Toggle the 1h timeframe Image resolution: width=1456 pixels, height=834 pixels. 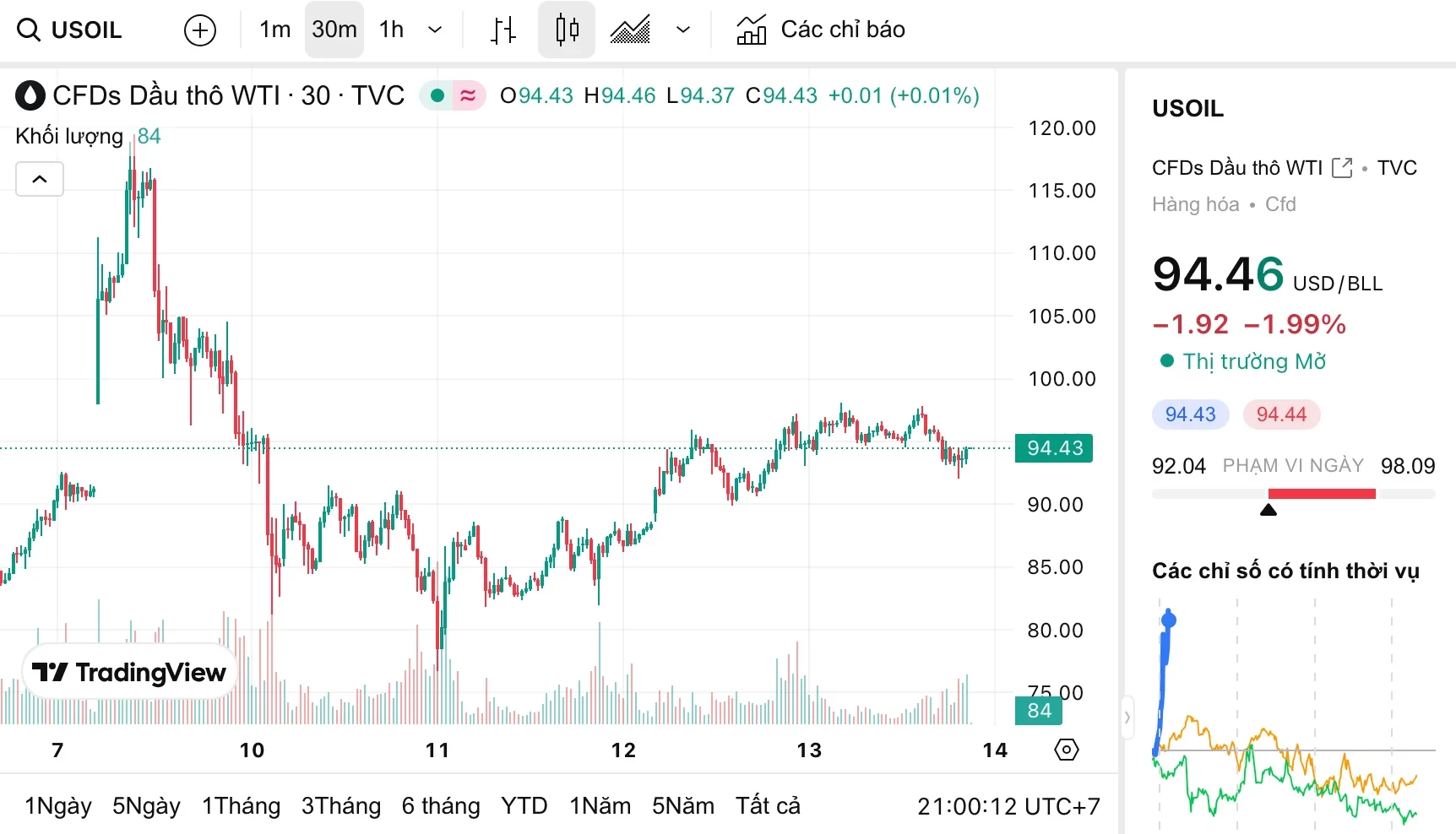pos(391,30)
